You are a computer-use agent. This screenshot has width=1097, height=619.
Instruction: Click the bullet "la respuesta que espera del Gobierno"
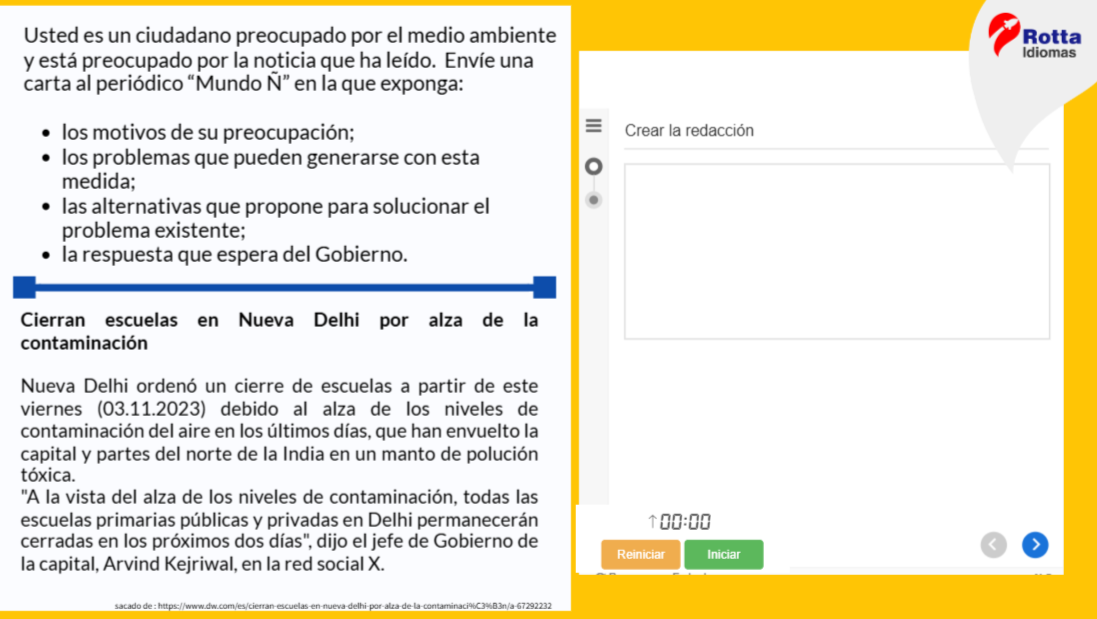234,254
